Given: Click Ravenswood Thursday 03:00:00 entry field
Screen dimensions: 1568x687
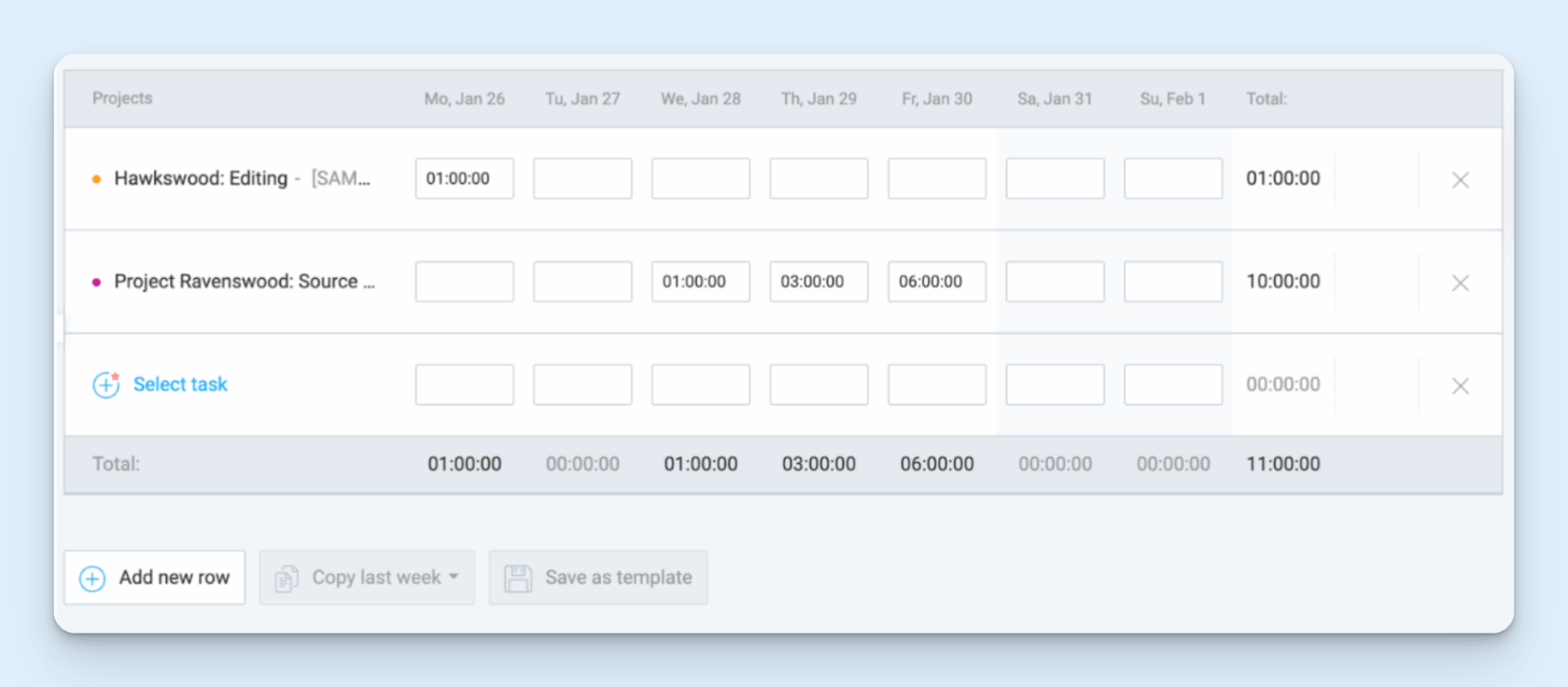Looking at the screenshot, I should (x=819, y=281).
